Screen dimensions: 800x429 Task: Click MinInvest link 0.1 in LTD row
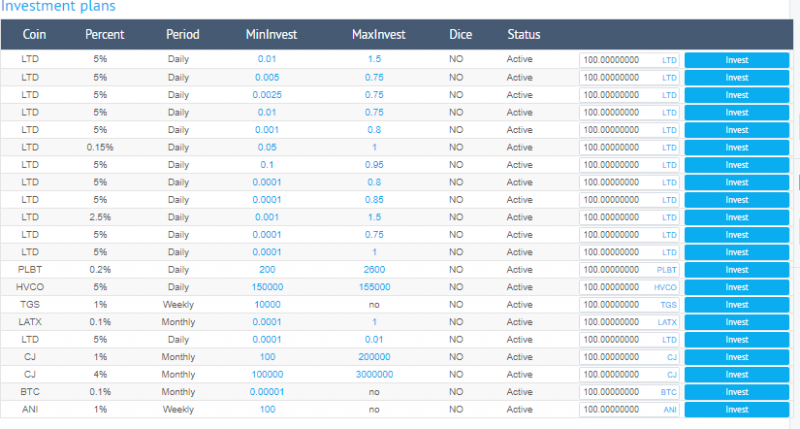click(x=267, y=165)
